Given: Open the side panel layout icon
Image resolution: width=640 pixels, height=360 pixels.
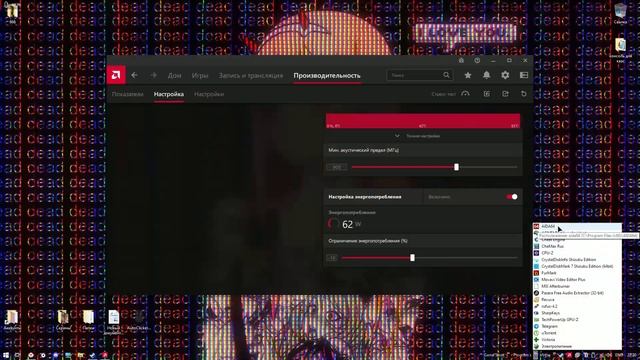Looking at the screenshot, I should (x=524, y=75).
